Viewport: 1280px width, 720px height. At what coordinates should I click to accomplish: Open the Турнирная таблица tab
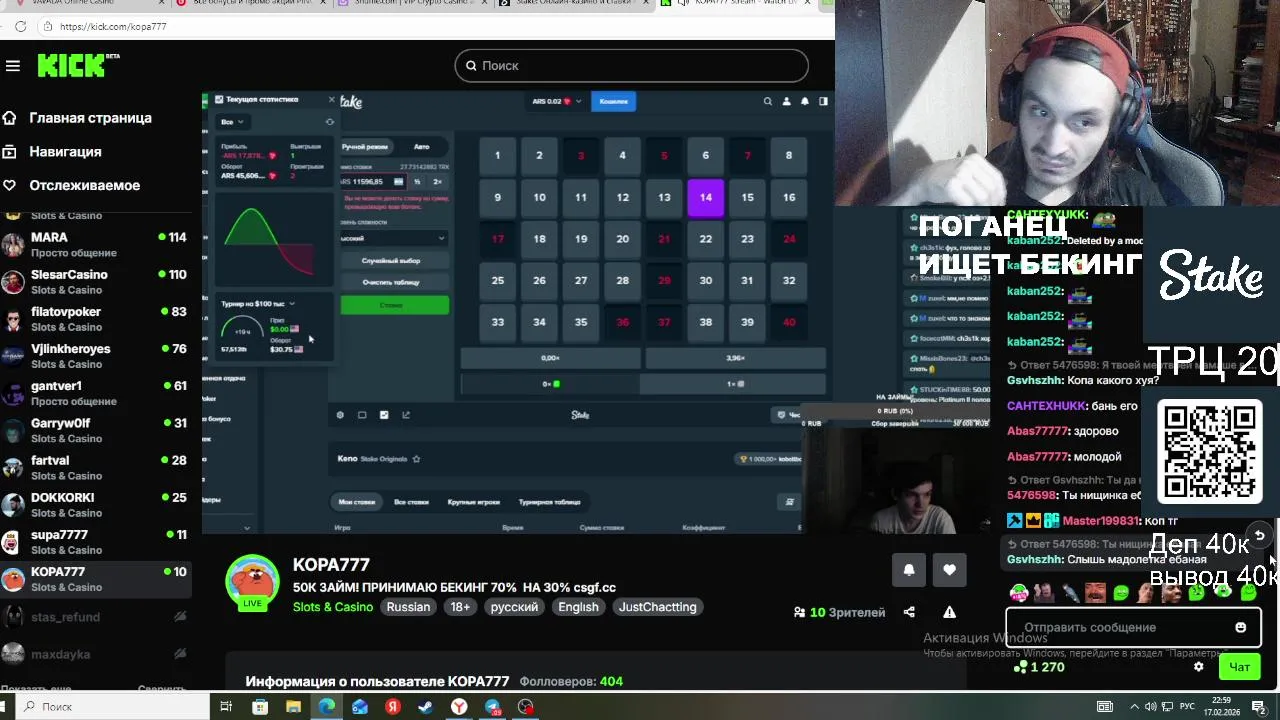point(549,502)
